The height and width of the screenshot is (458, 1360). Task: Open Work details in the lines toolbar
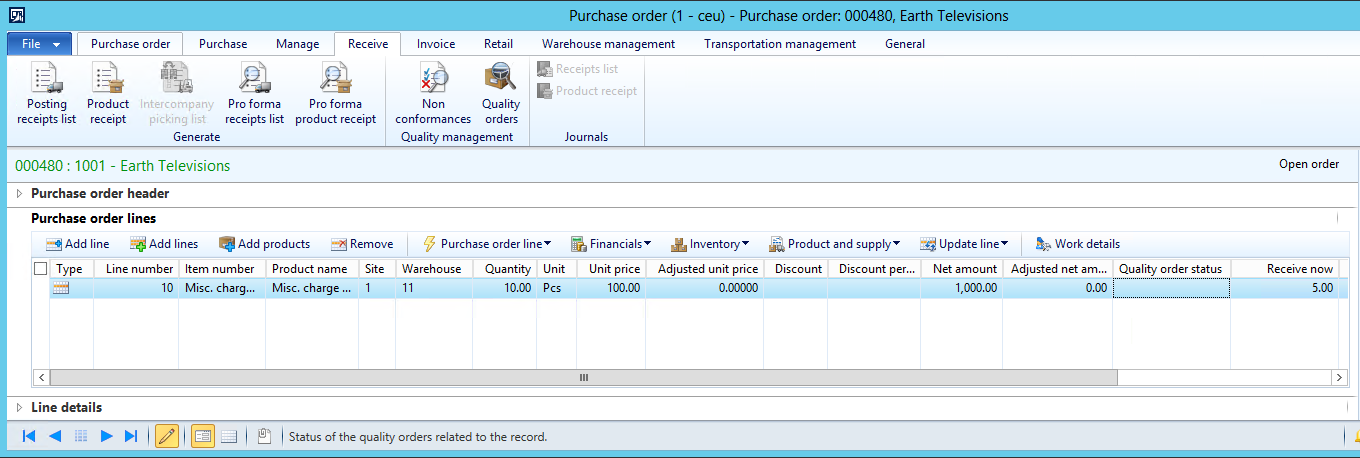pyautogui.click(x=1077, y=244)
